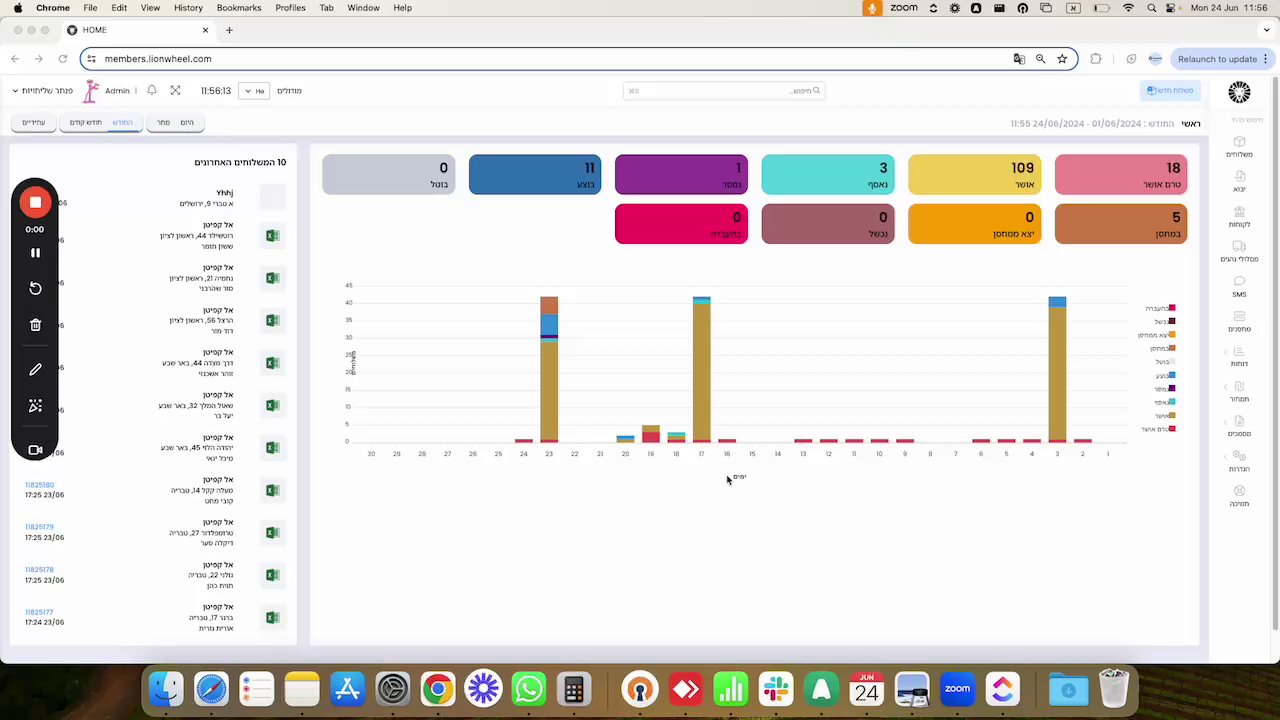Viewport: 1280px width, 720px height.
Task: Open the Profiles menu in menu bar
Action: (x=290, y=7)
